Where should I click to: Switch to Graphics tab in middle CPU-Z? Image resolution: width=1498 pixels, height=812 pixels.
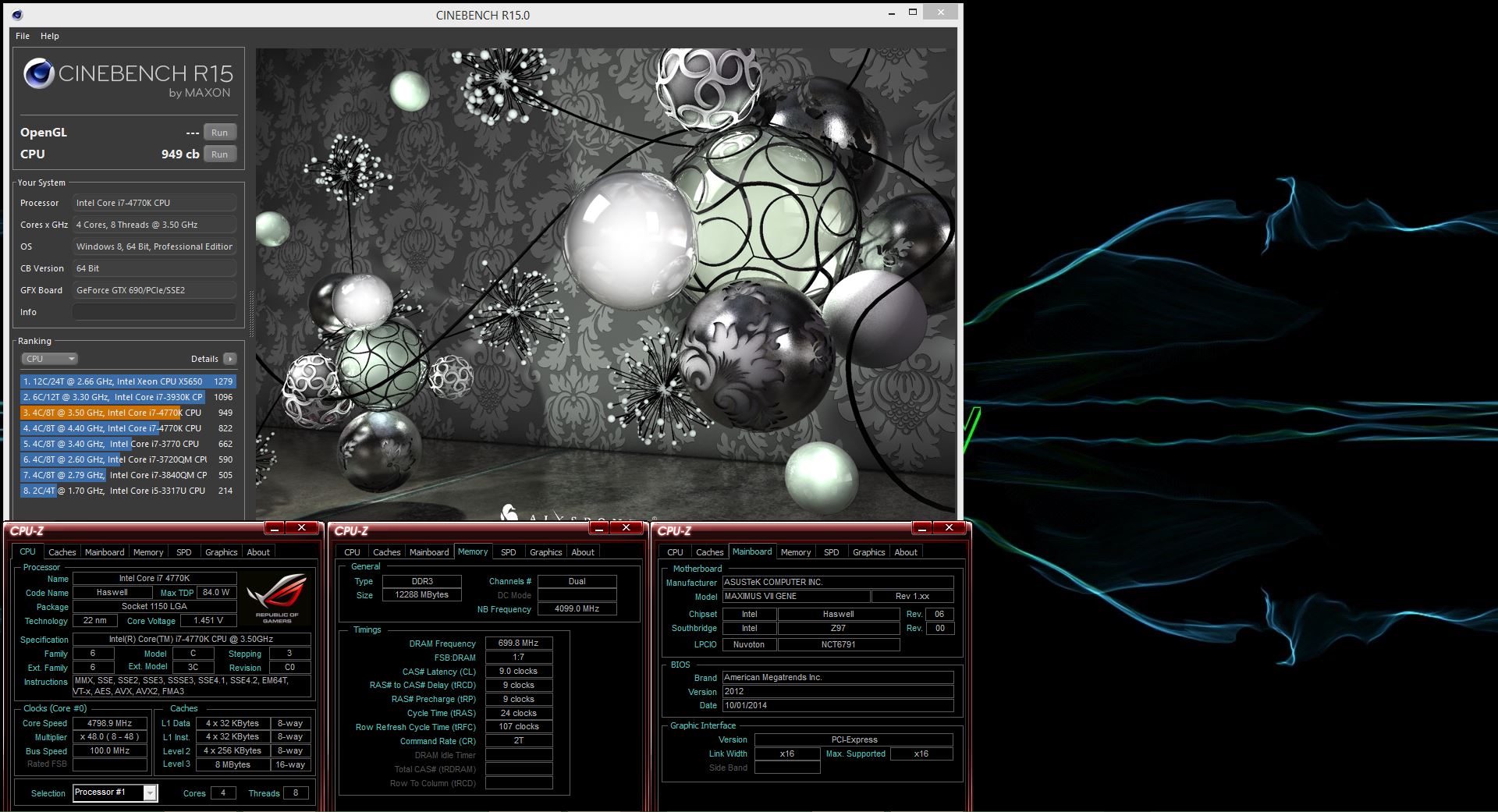coord(546,552)
